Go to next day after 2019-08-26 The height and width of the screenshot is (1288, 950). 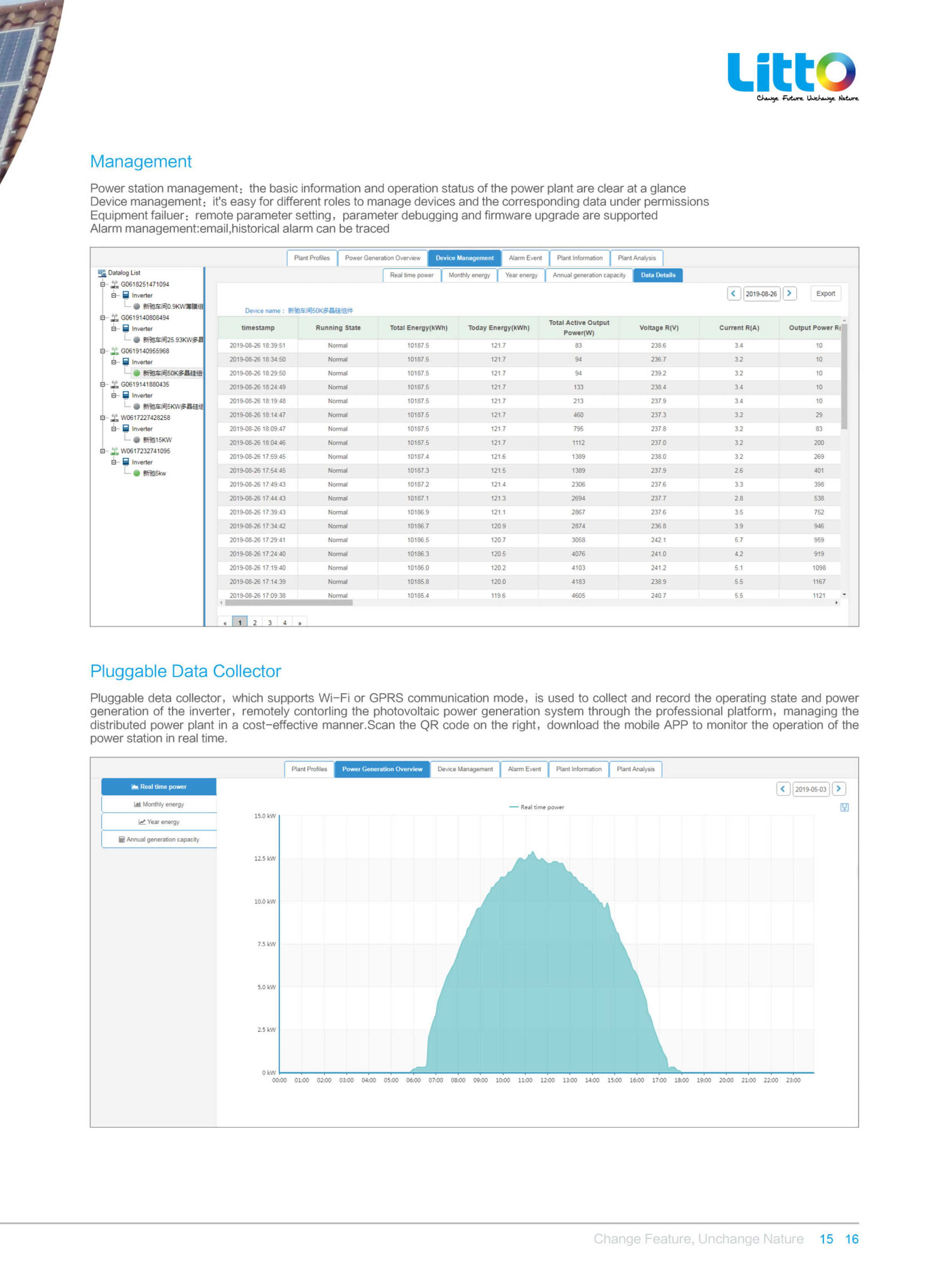pos(790,294)
